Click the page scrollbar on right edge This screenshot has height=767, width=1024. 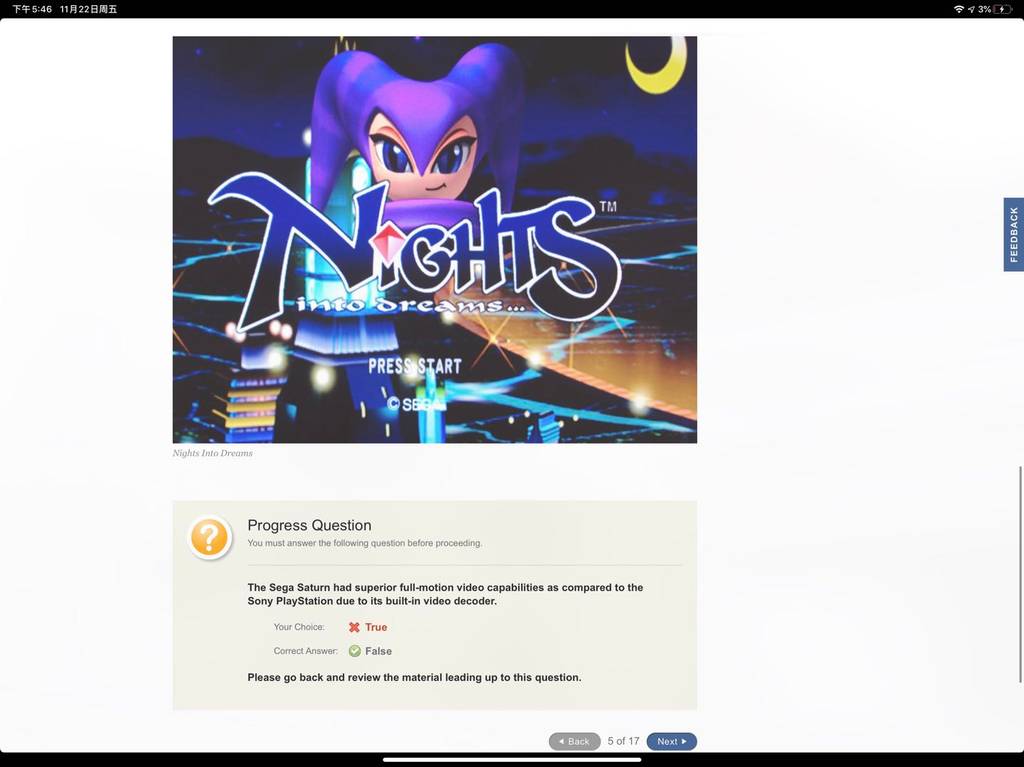[x=1020, y=575]
